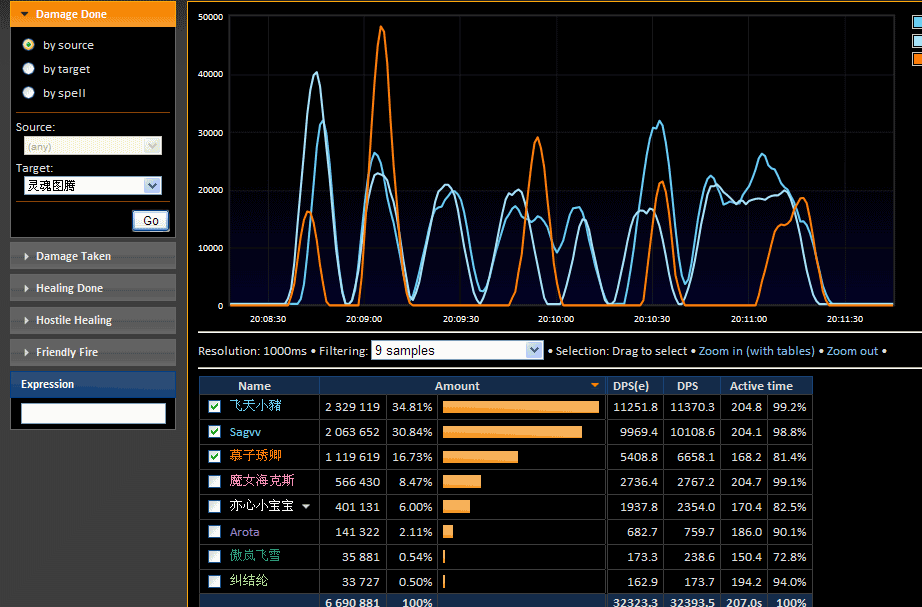Click the orange sort arrow in Amount header
This screenshot has width=922, height=607.
point(594,385)
